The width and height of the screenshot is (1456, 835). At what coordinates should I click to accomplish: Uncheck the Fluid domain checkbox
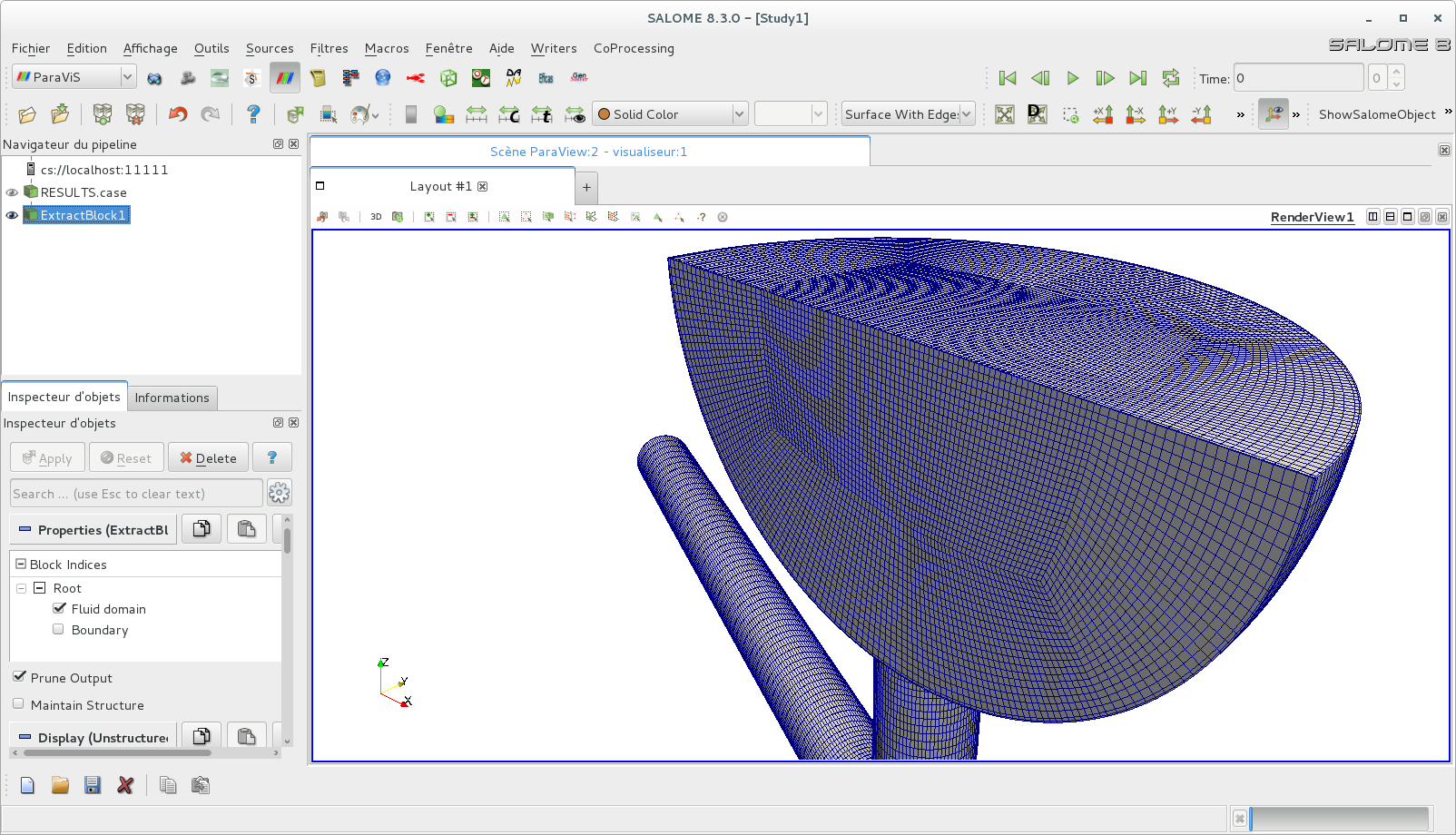click(59, 608)
